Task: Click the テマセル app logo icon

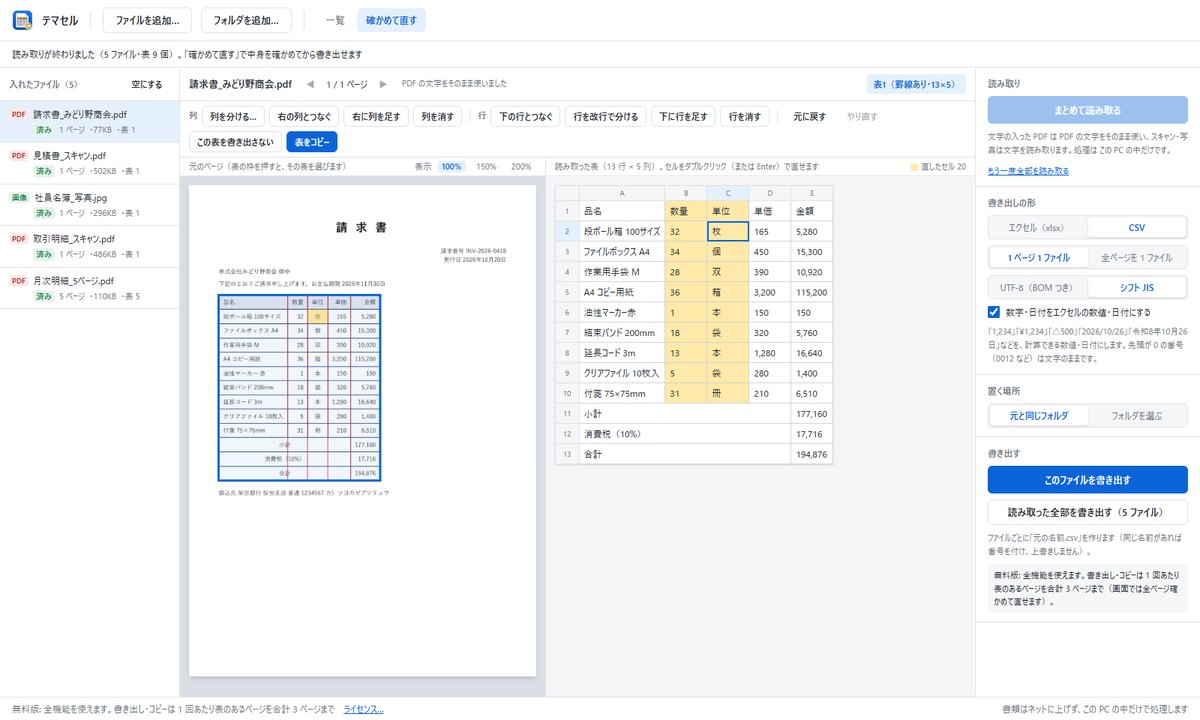Action: [x=23, y=20]
